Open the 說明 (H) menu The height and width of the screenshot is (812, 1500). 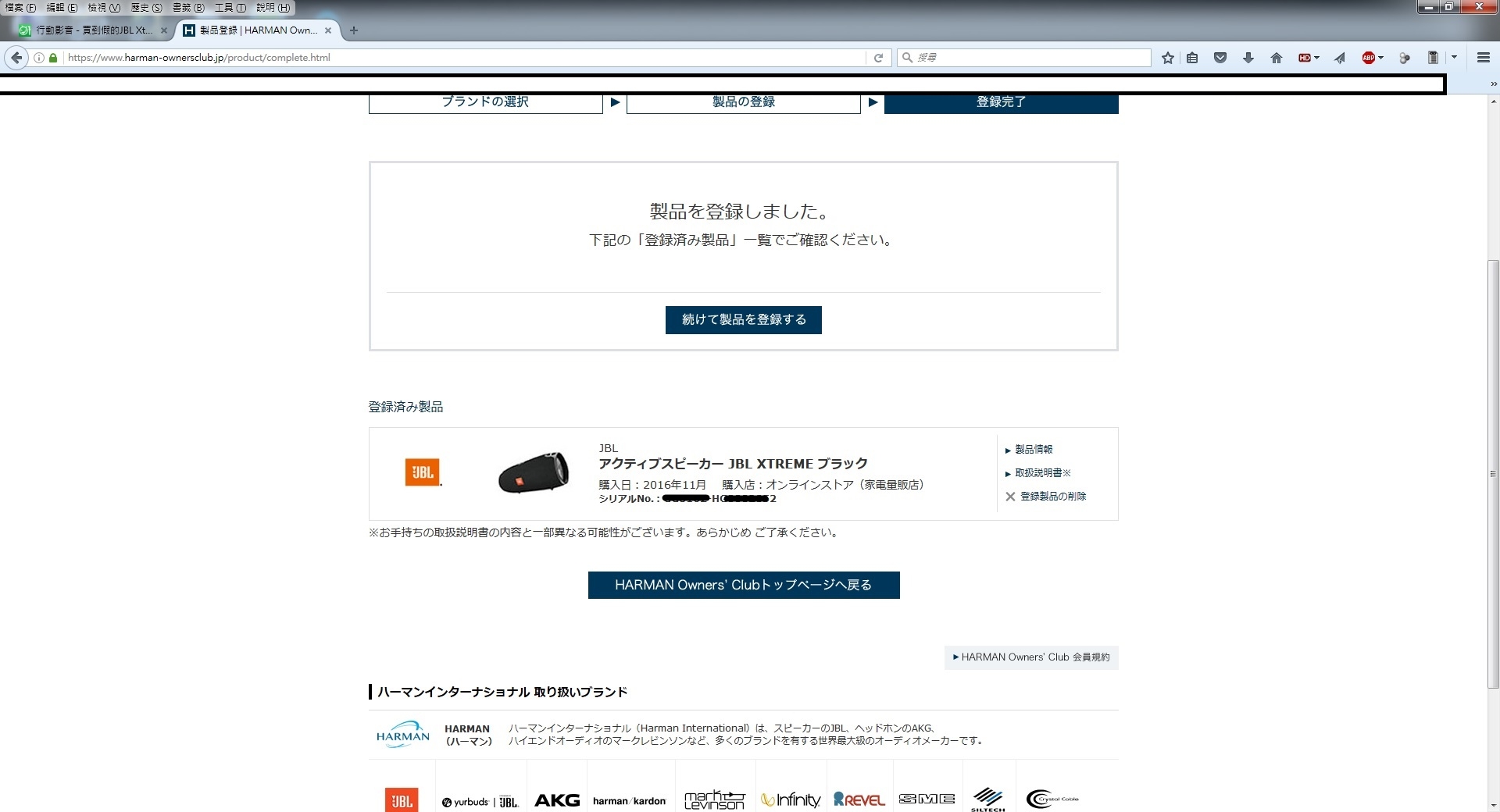[273, 8]
